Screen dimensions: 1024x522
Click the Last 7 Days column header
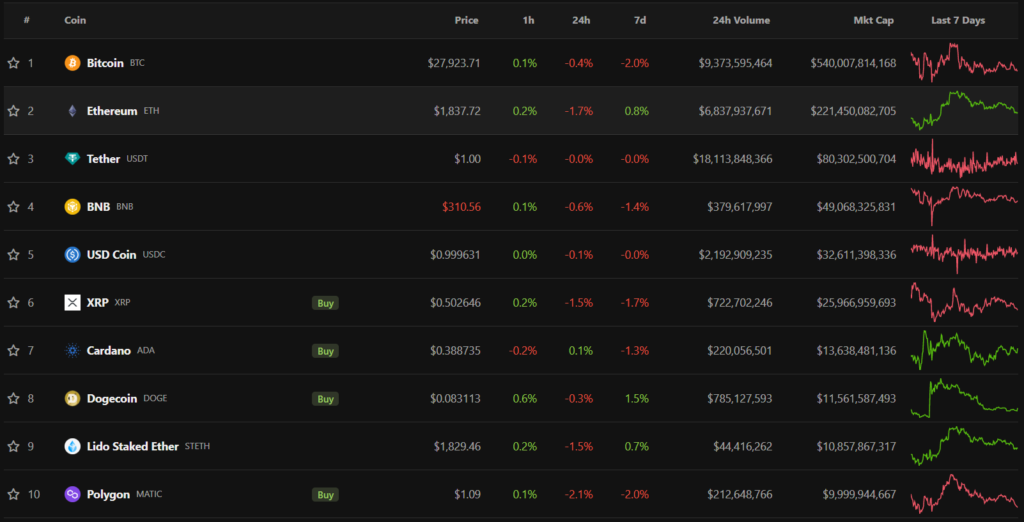(958, 20)
